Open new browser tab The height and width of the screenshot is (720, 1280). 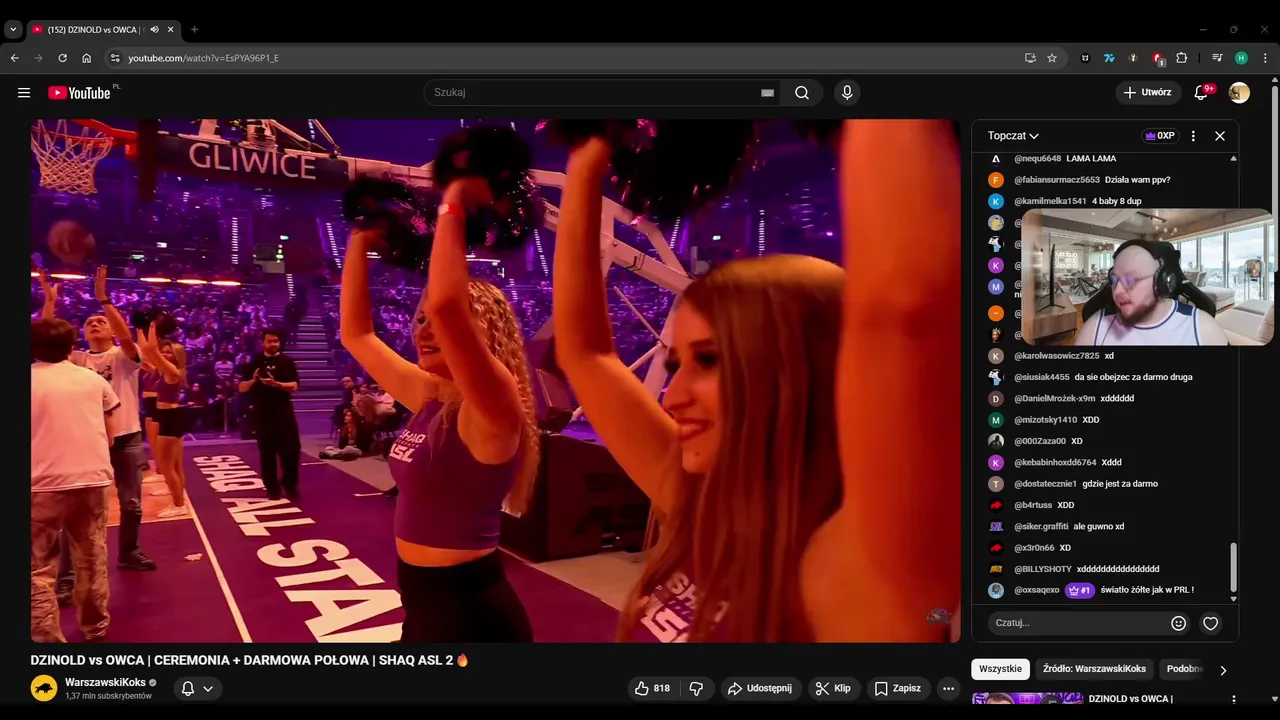pyautogui.click(x=194, y=30)
